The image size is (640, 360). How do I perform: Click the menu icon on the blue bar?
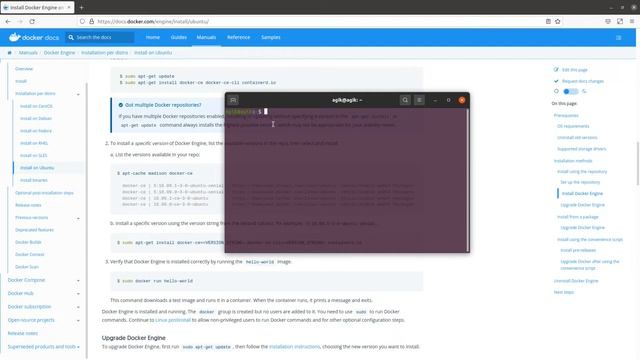618,38
